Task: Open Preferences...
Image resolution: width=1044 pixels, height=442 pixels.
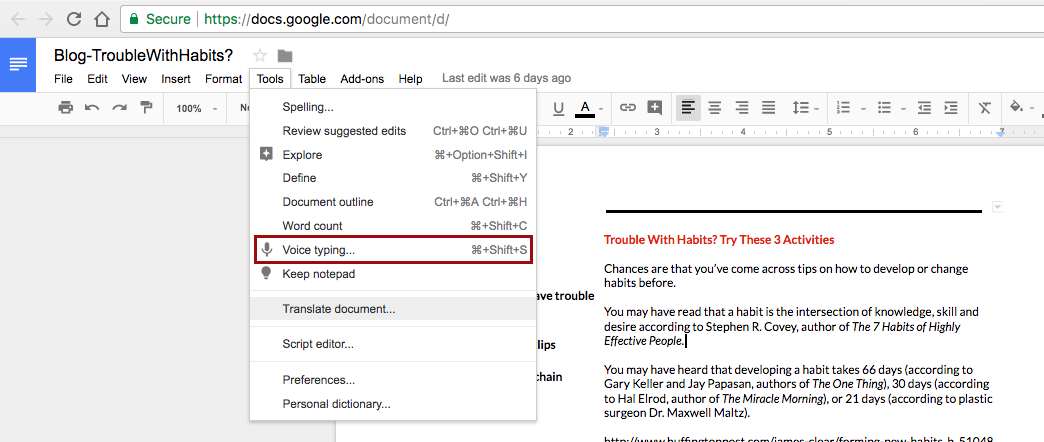Action: pyautogui.click(x=393, y=380)
